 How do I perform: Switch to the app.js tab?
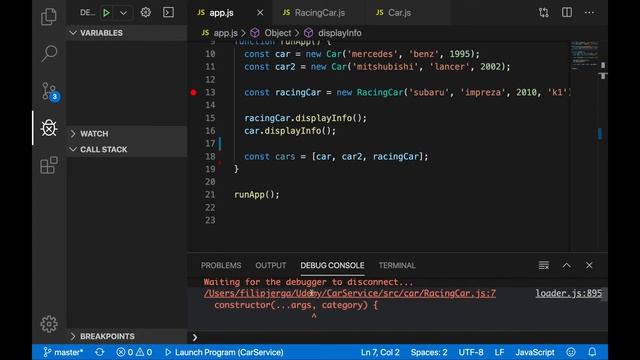pos(221,13)
